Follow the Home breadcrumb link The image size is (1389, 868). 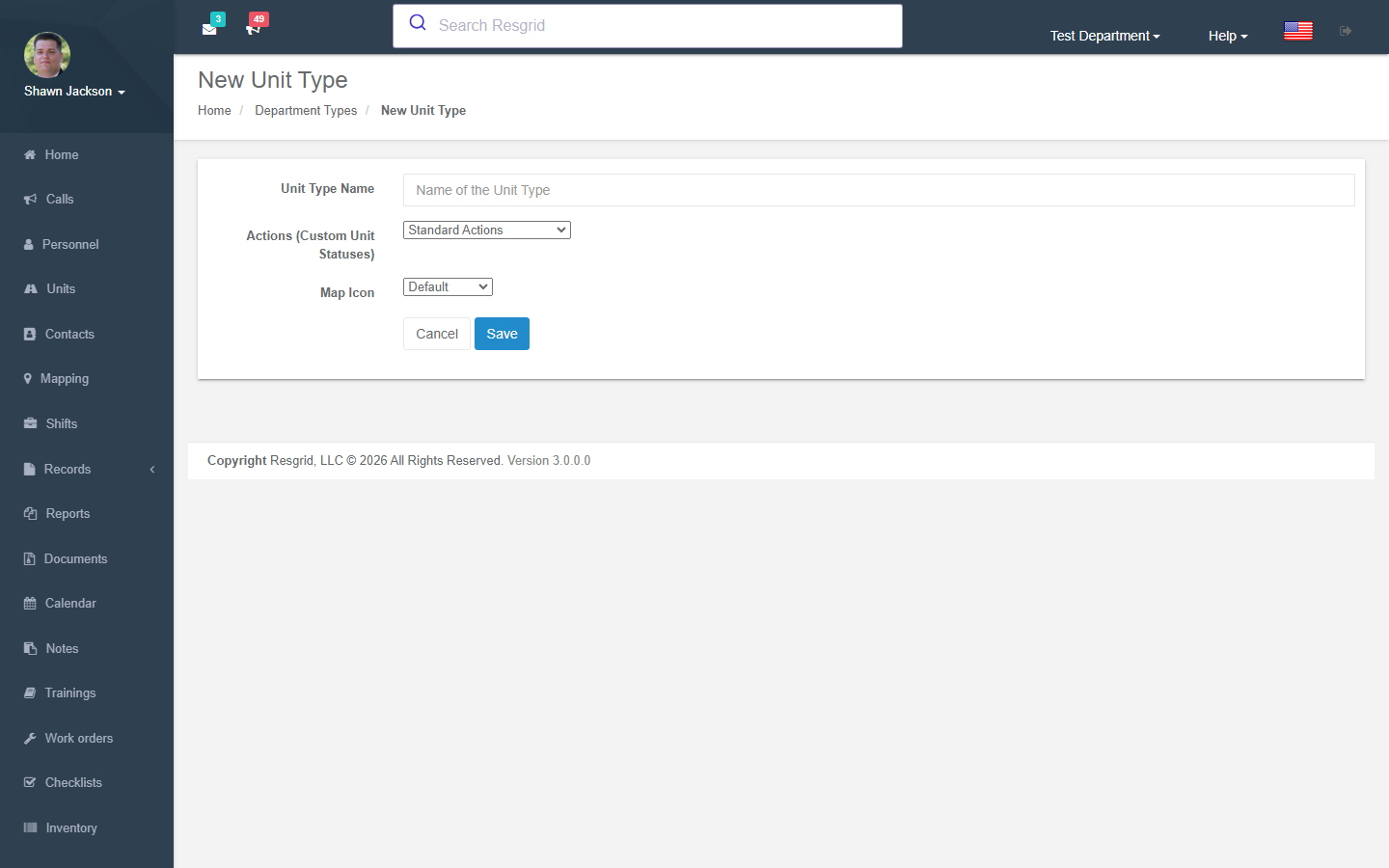pyautogui.click(x=214, y=111)
